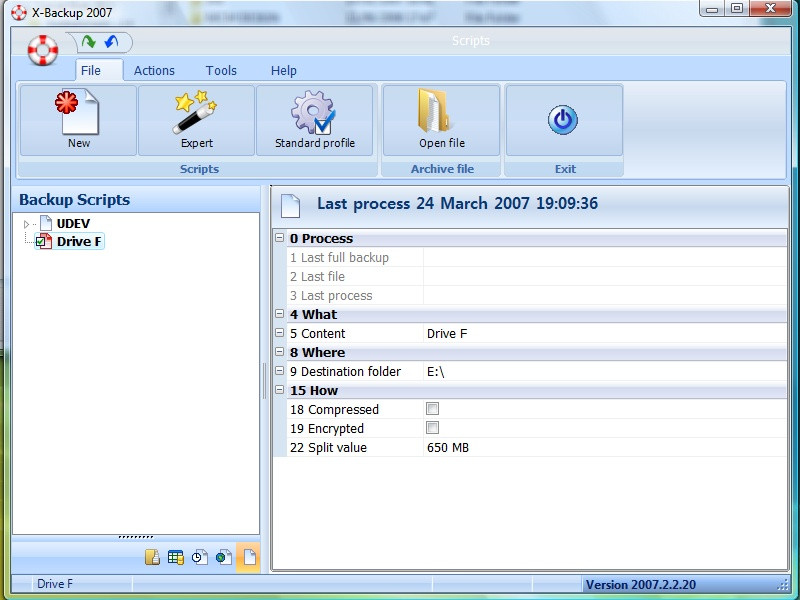Click the 18 Compressed label

click(x=334, y=410)
